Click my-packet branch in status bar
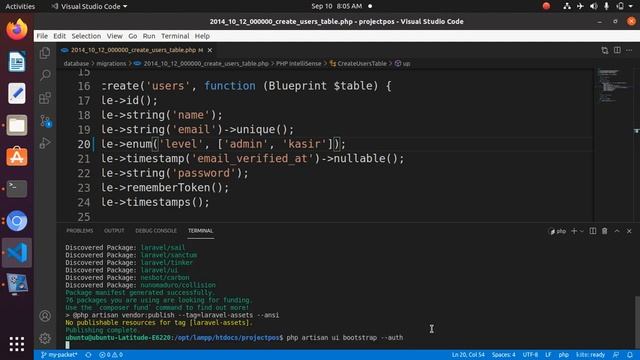The width and height of the screenshot is (640, 360). coord(59,355)
